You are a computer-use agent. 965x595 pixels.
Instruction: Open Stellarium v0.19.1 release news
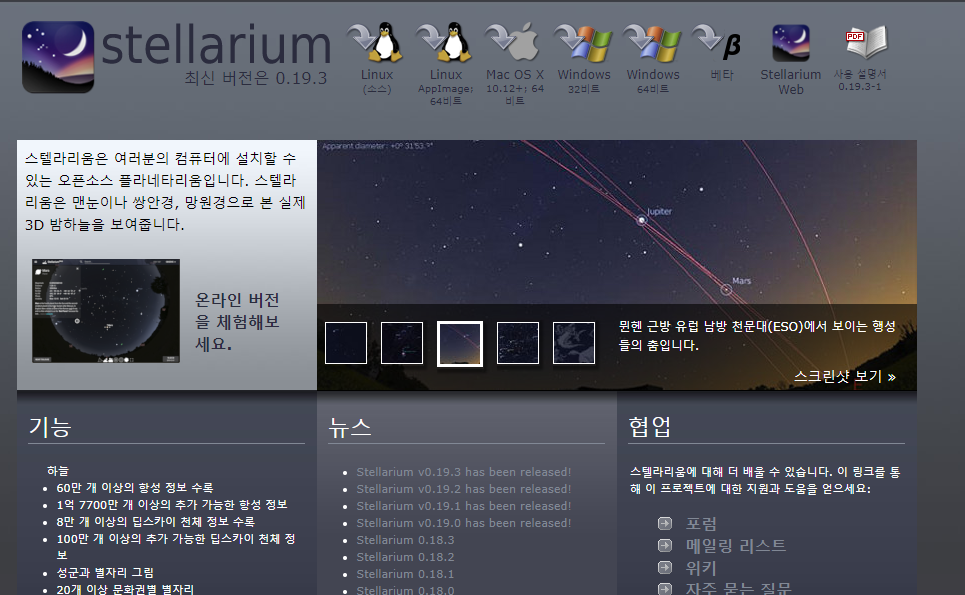click(463, 506)
